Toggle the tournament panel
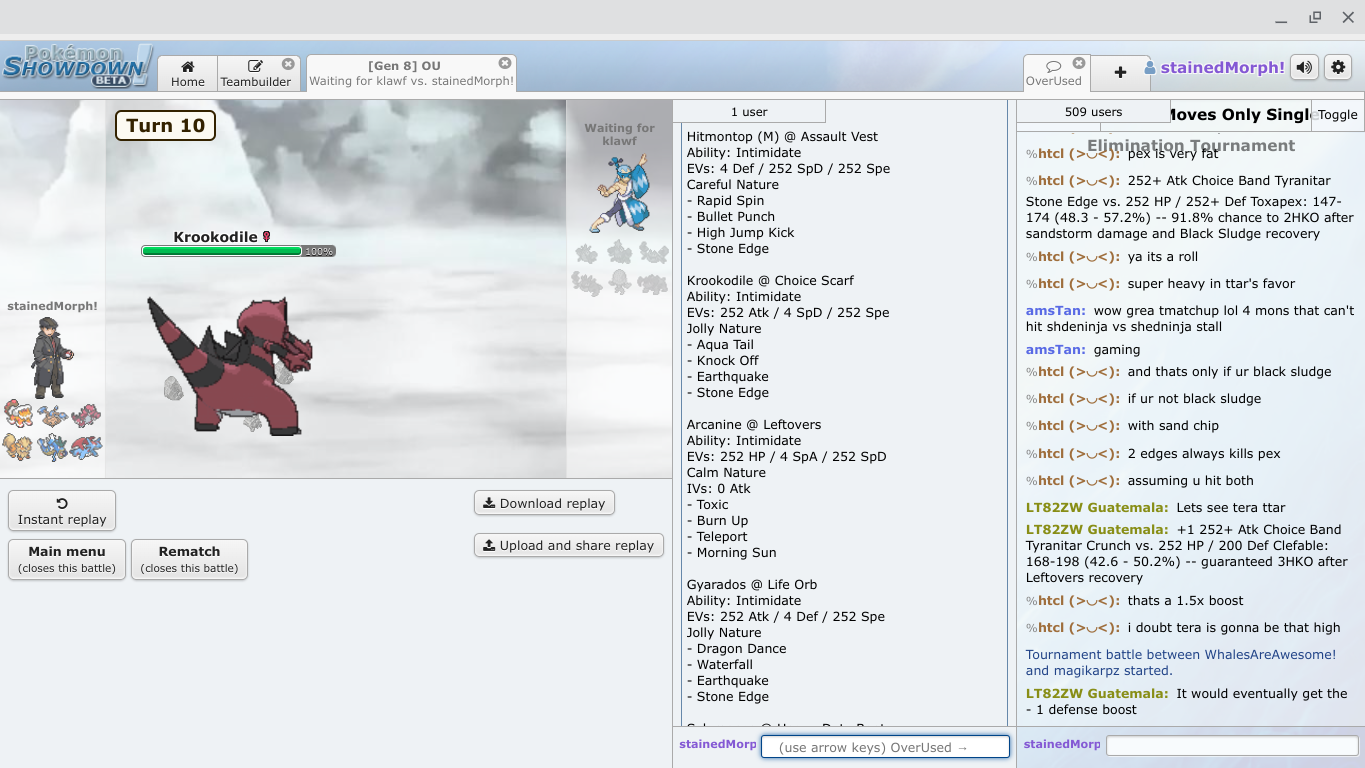The width and height of the screenshot is (1365, 768). 1337,114
